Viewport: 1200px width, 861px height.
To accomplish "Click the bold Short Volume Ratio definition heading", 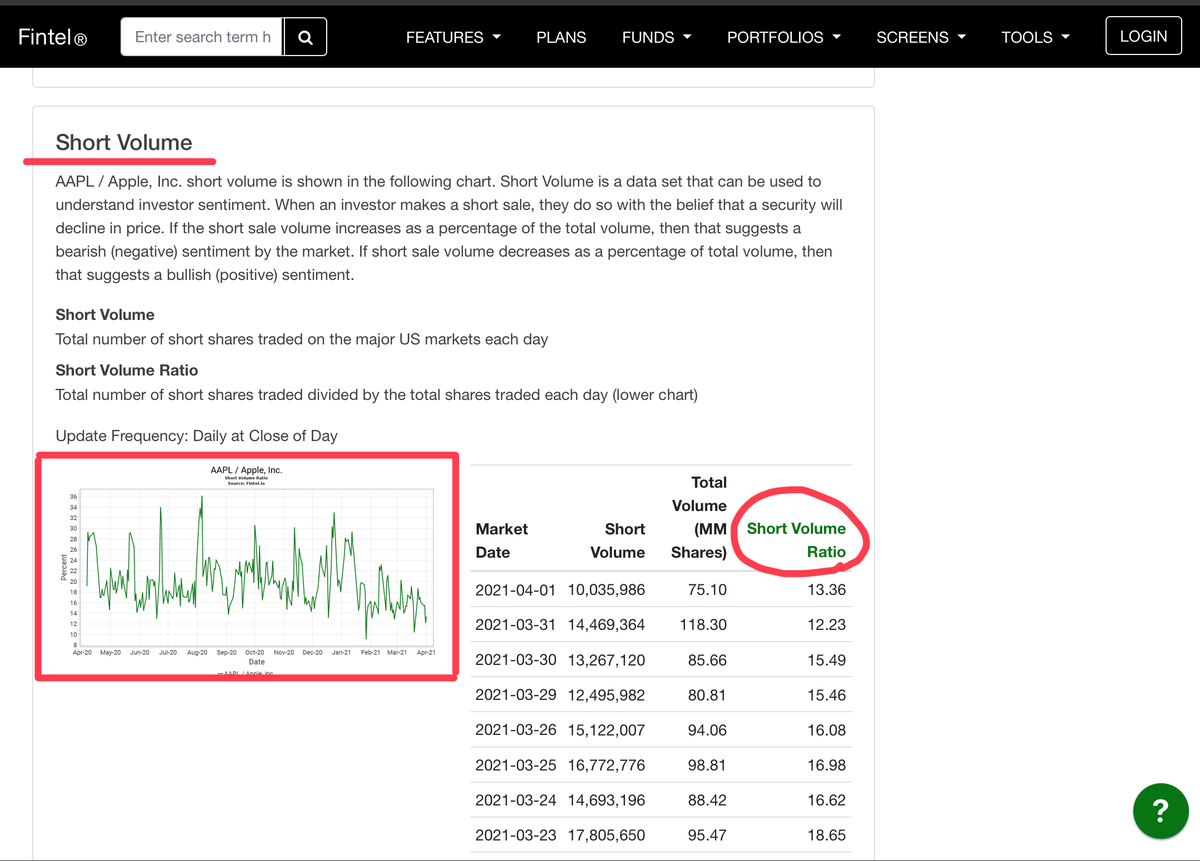I will pyautogui.click(x=127, y=370).
